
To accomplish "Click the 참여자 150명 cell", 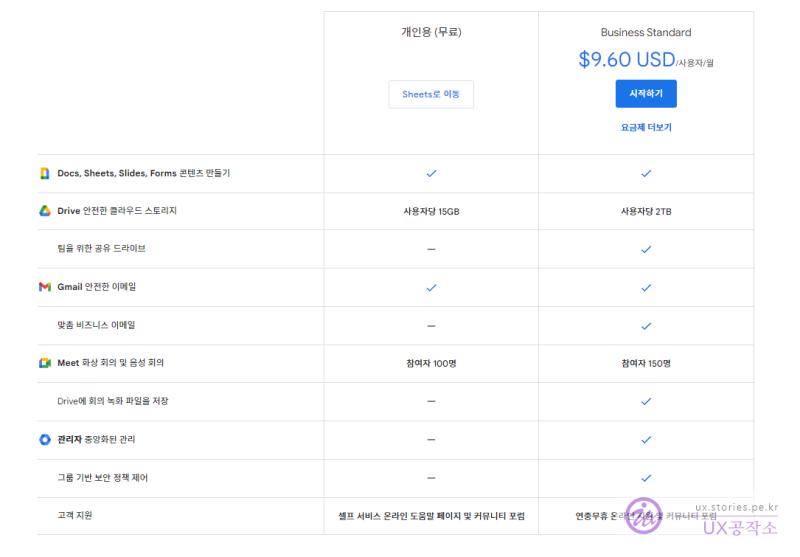I will coord(646,363).
